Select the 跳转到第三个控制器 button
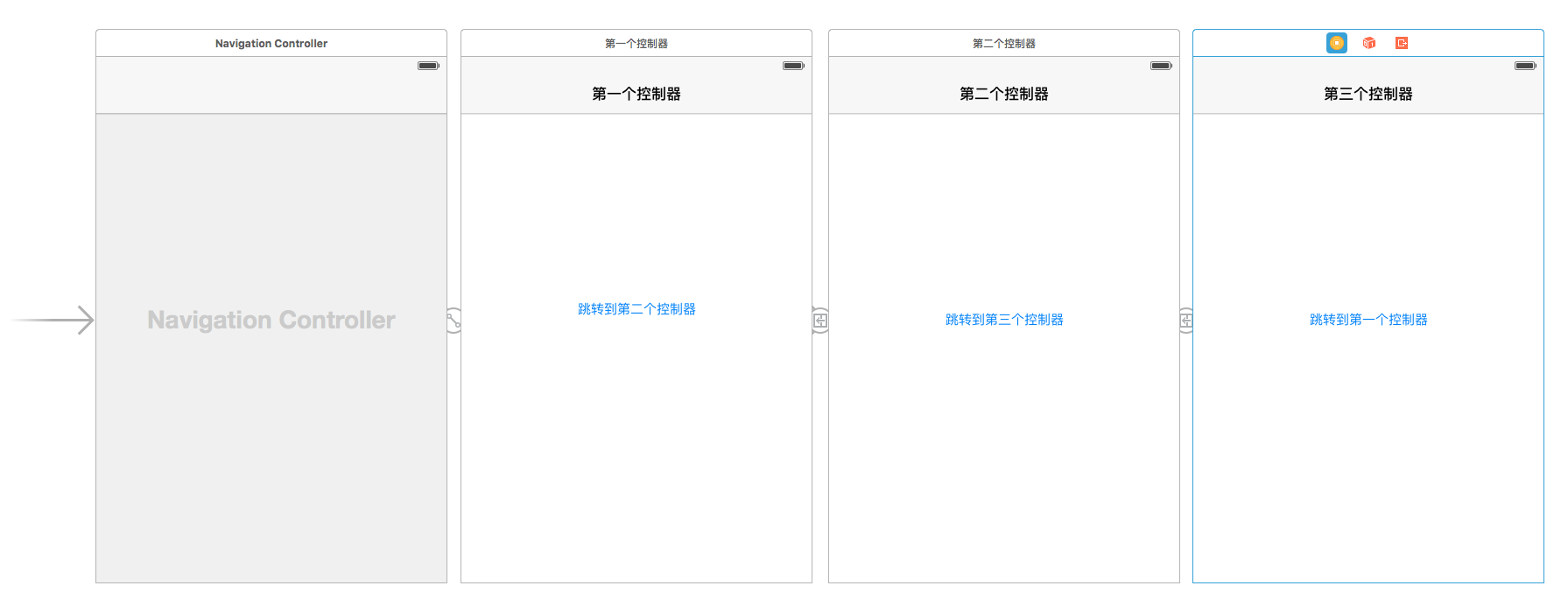Screen dimensions: 1568x614 click(x=1004, y=320)
